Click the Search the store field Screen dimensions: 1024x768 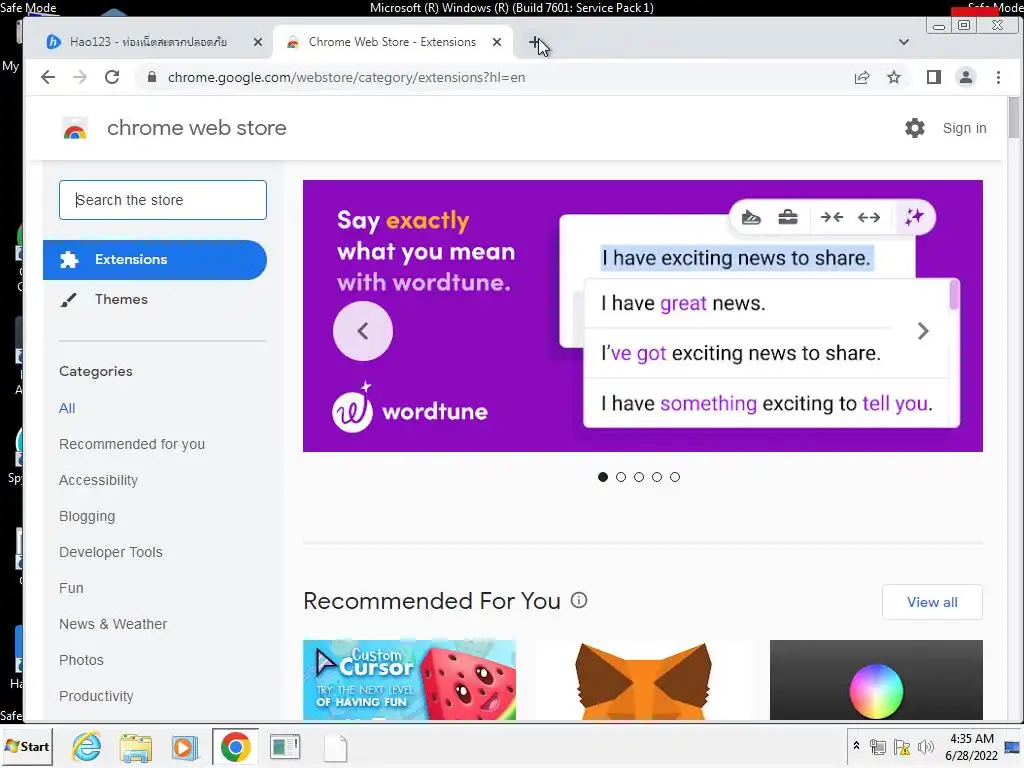coord(163,200)
